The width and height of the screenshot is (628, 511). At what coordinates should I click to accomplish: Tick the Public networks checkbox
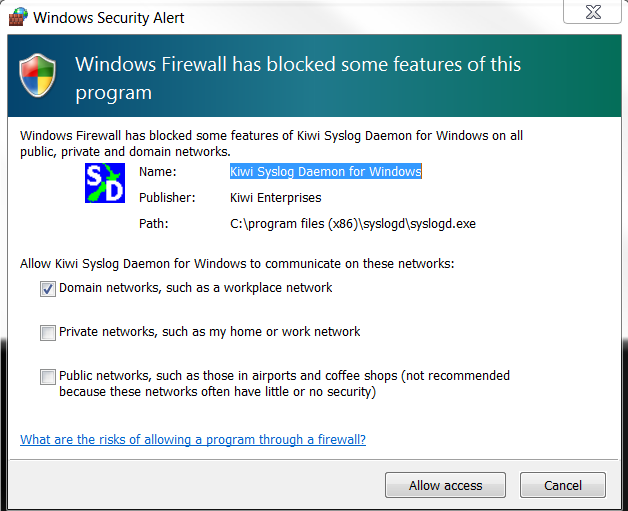point(48,377)
